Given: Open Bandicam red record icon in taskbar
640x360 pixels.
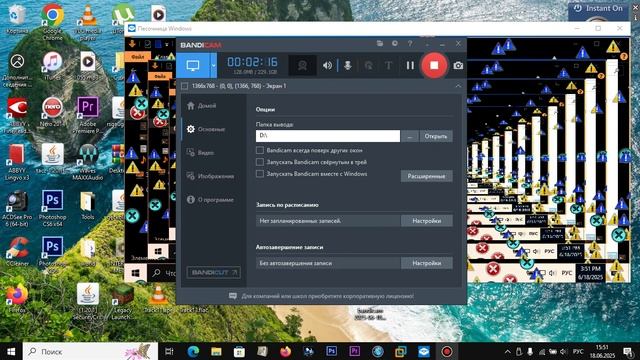Looking at the screenshot, I should [x=447, y=351].
